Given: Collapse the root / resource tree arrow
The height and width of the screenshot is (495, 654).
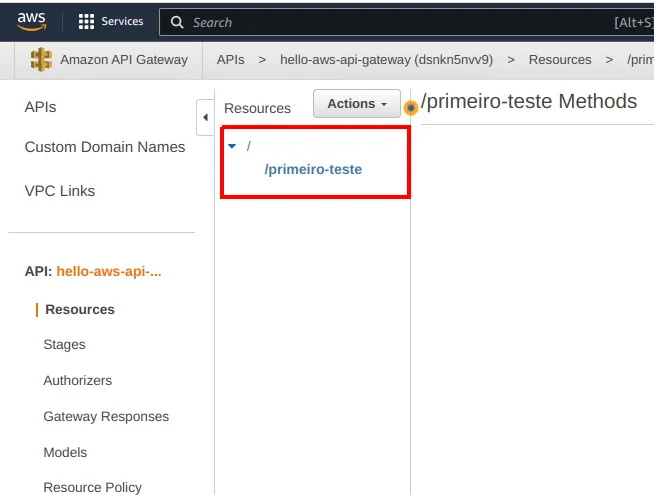Looking at the screenshot, I should pyautogui.click(x=232, y=146).
